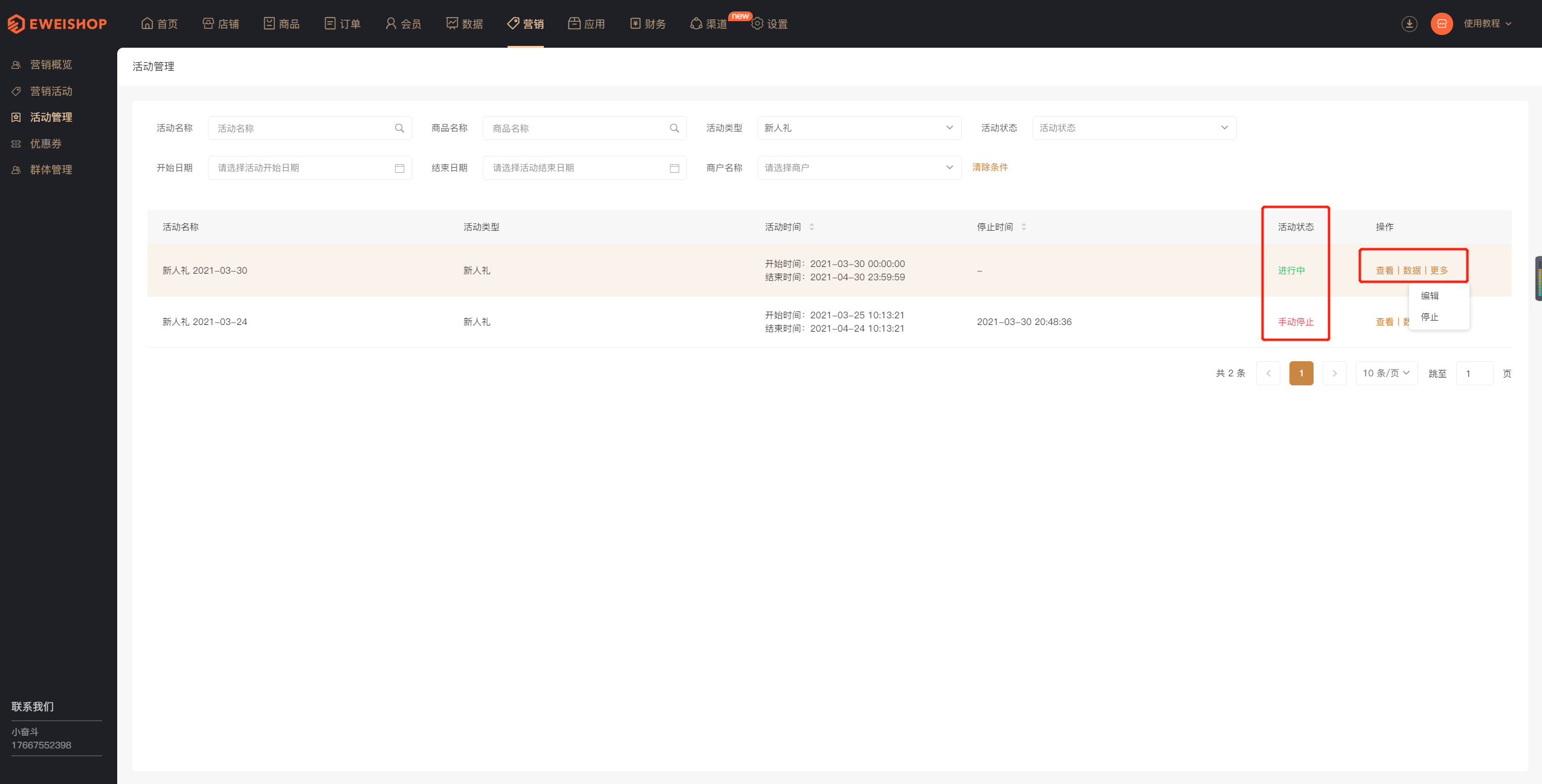Viewport: 1542px width, 784px height.
Task: Open the 数据 data menu
Action: pyautogui.click(x=465, y=24)
